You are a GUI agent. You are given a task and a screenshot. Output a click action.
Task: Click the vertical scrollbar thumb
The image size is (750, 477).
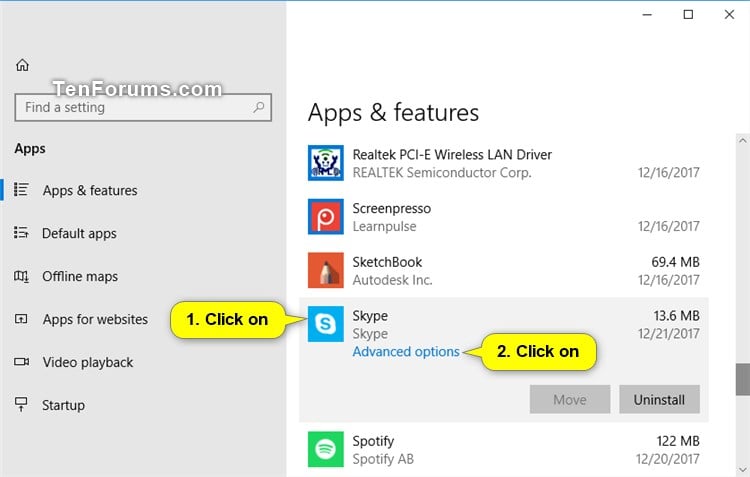pyautogui.click(x=742, y=379)
